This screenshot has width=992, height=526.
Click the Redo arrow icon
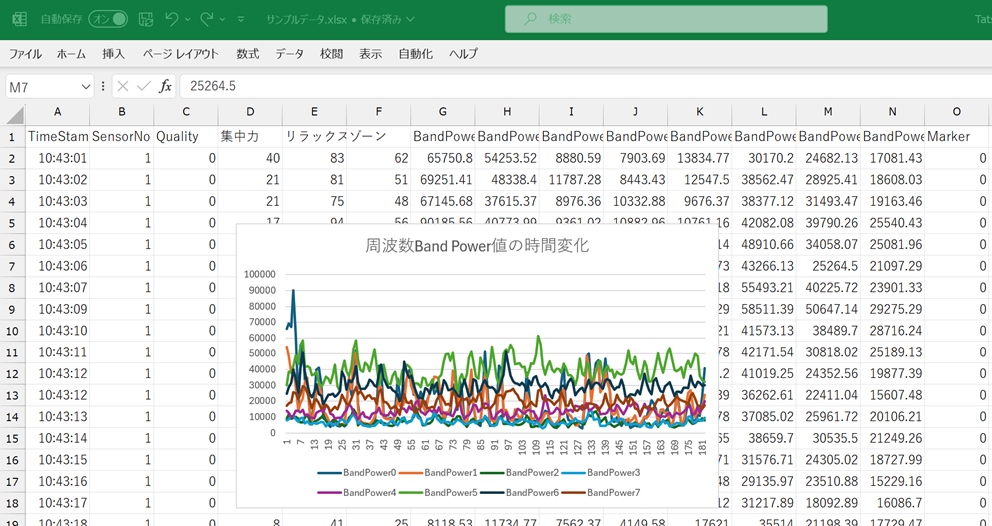point(207,19)
